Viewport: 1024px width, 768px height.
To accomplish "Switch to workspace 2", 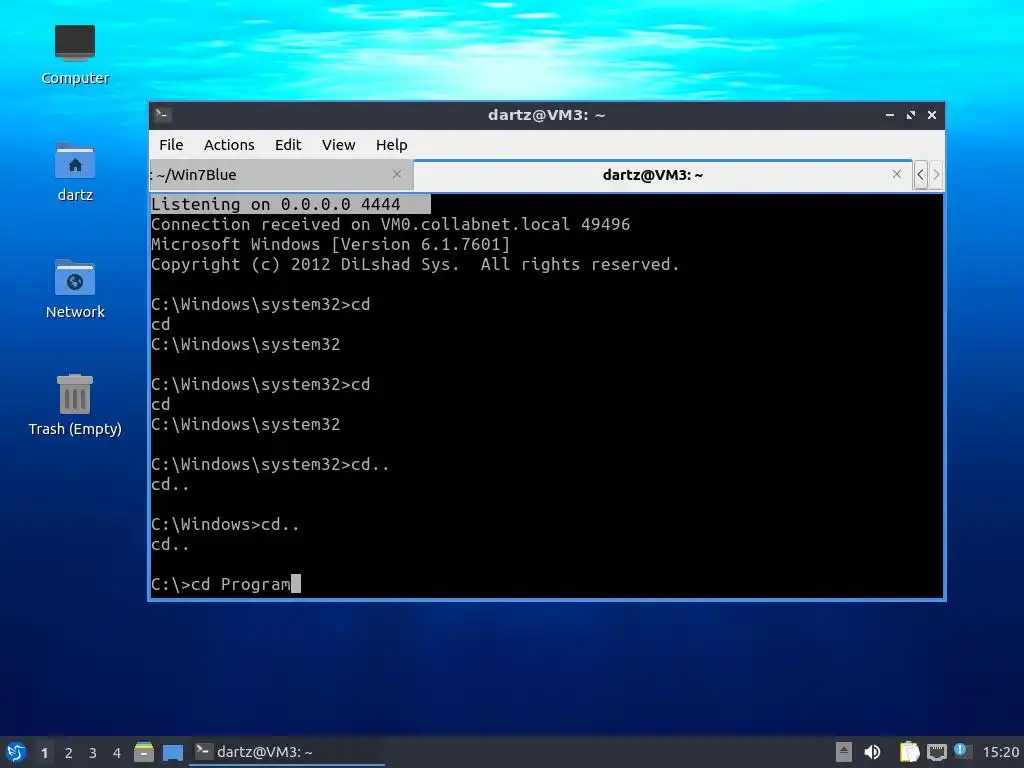I will click(69, 753).
